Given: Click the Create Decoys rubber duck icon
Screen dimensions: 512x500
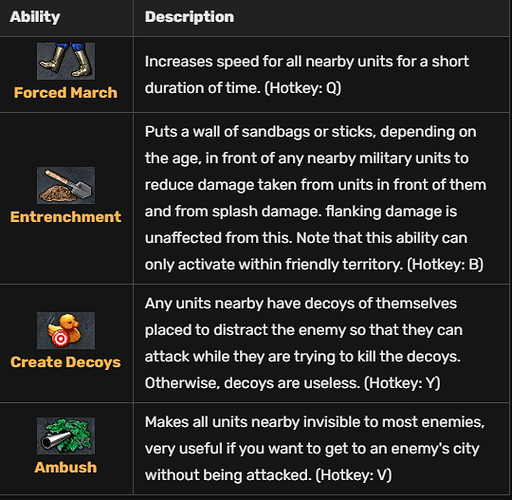Looking at the screenshot, I should coord(66,331).
